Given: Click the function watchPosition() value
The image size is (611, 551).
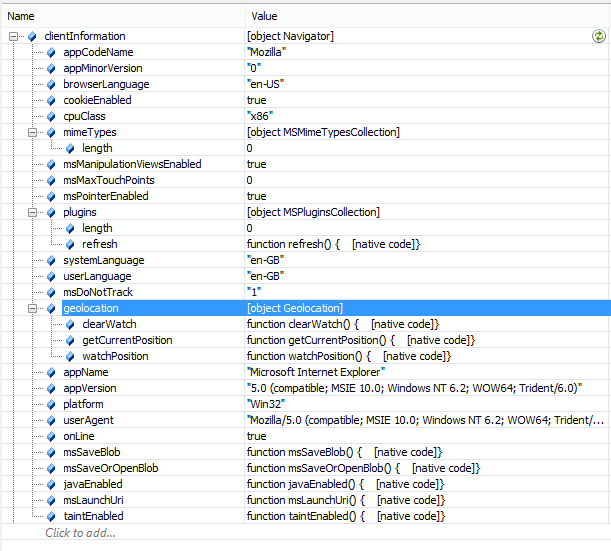Looking at the screenshot, I should (x=349, y=356).
